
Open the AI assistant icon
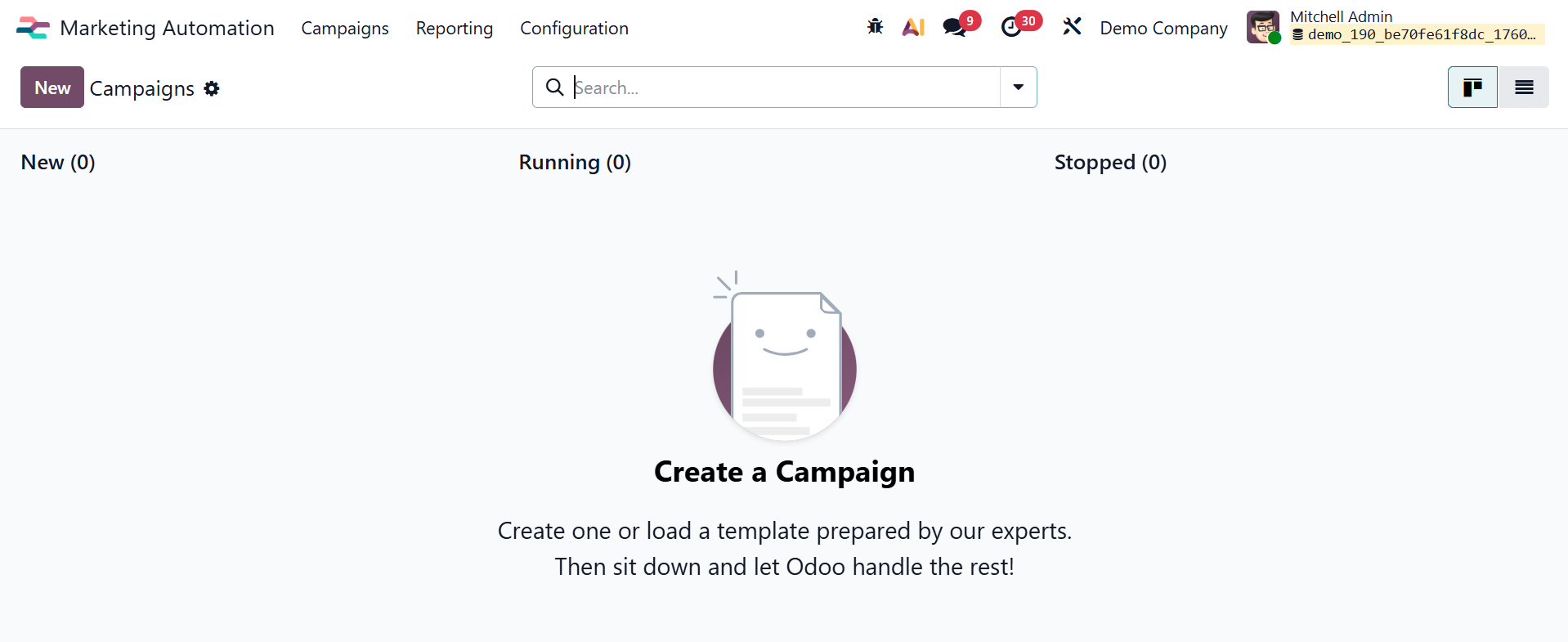(x=913, y=27)
